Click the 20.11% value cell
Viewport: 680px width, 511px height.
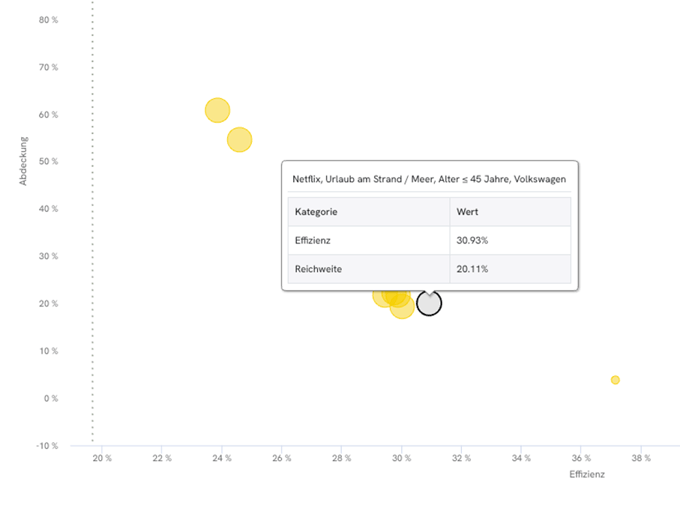(472, 269)
